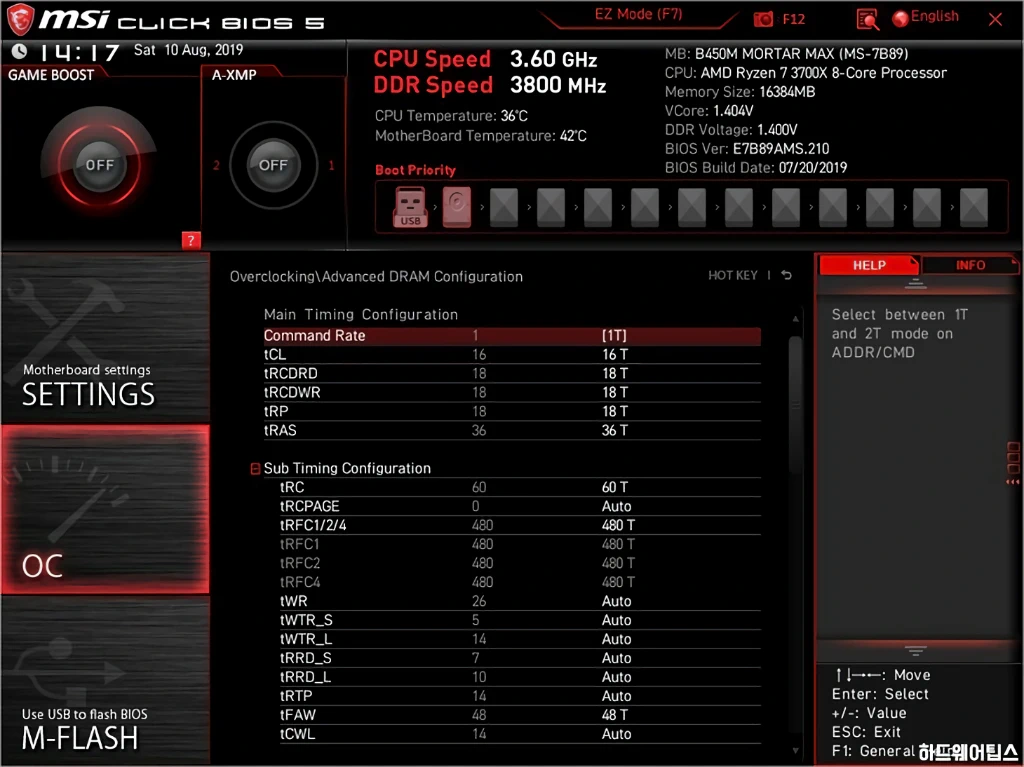Click the 'Boot Priority' label
Viewport: 1024px width, 767px height.
coord(415,170)
